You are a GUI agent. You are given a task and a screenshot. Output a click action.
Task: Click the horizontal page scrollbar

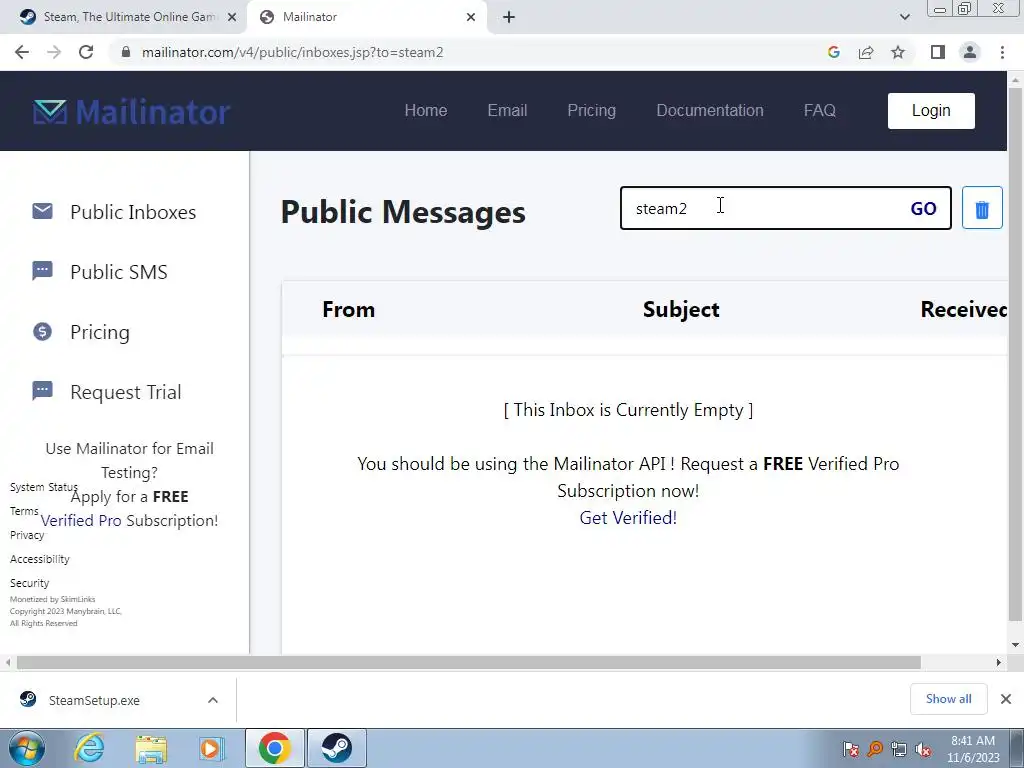468,663
